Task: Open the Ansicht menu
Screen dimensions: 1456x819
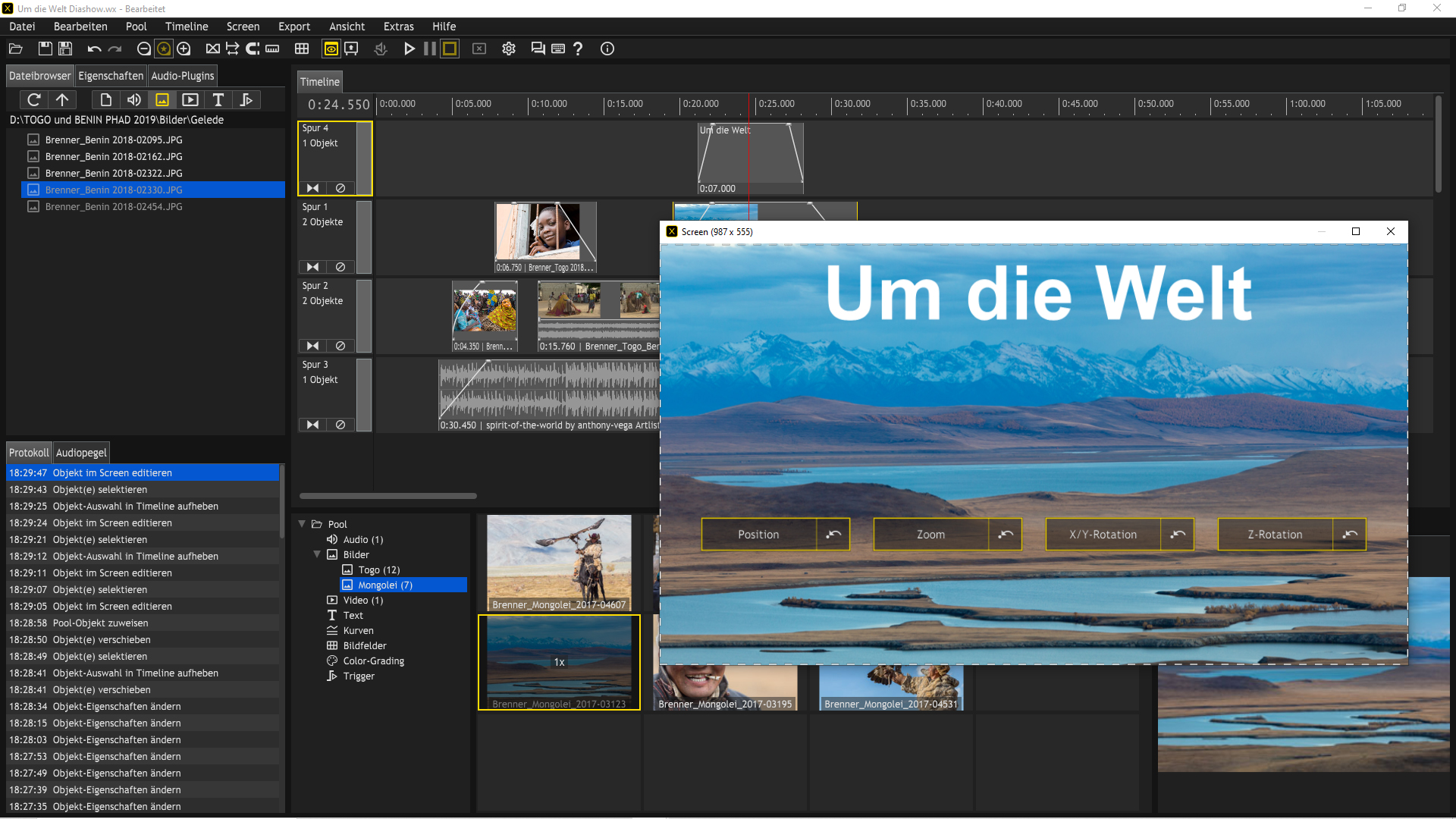Action: pyautogui.click(x=344, y=26)
